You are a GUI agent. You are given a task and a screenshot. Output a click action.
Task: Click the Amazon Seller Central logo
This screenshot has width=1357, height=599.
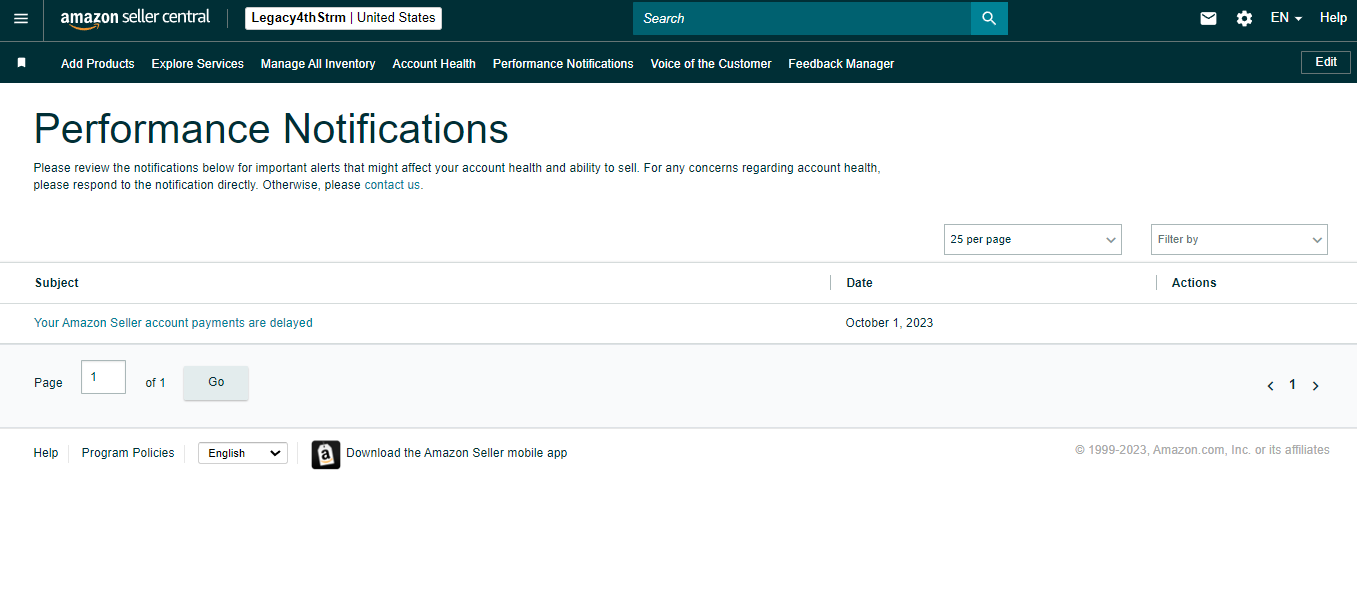coord(135,18)
